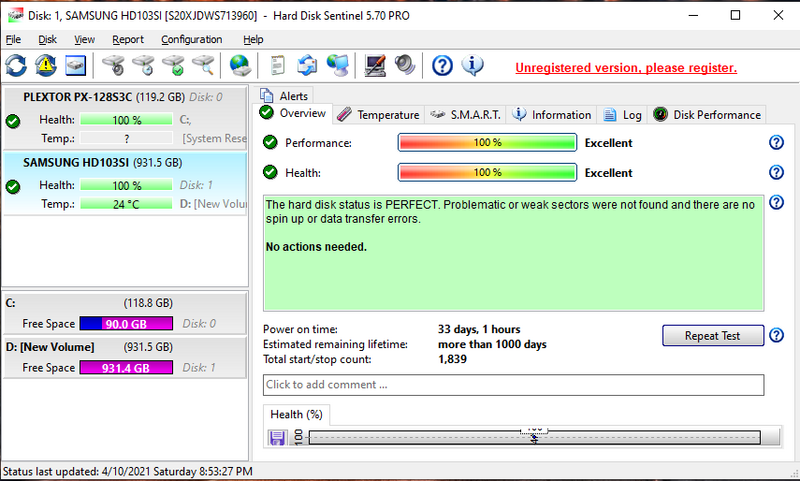Click the help icon beside status description box
Screen dimensions: 800x481
click(x=776, y=202)
